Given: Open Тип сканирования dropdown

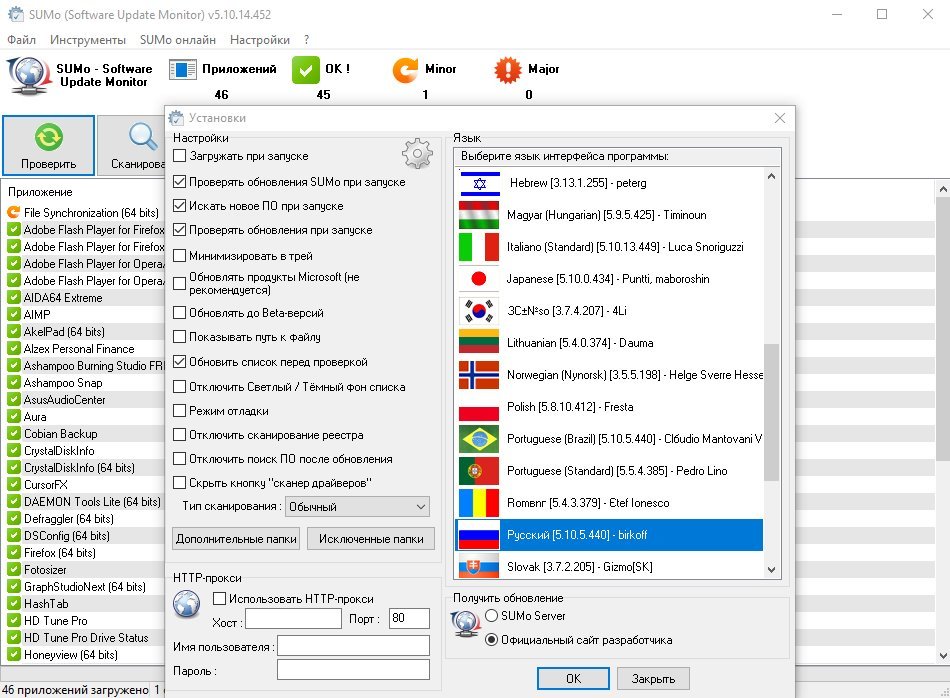Looking at the screenshot, I should coord(357,507).
